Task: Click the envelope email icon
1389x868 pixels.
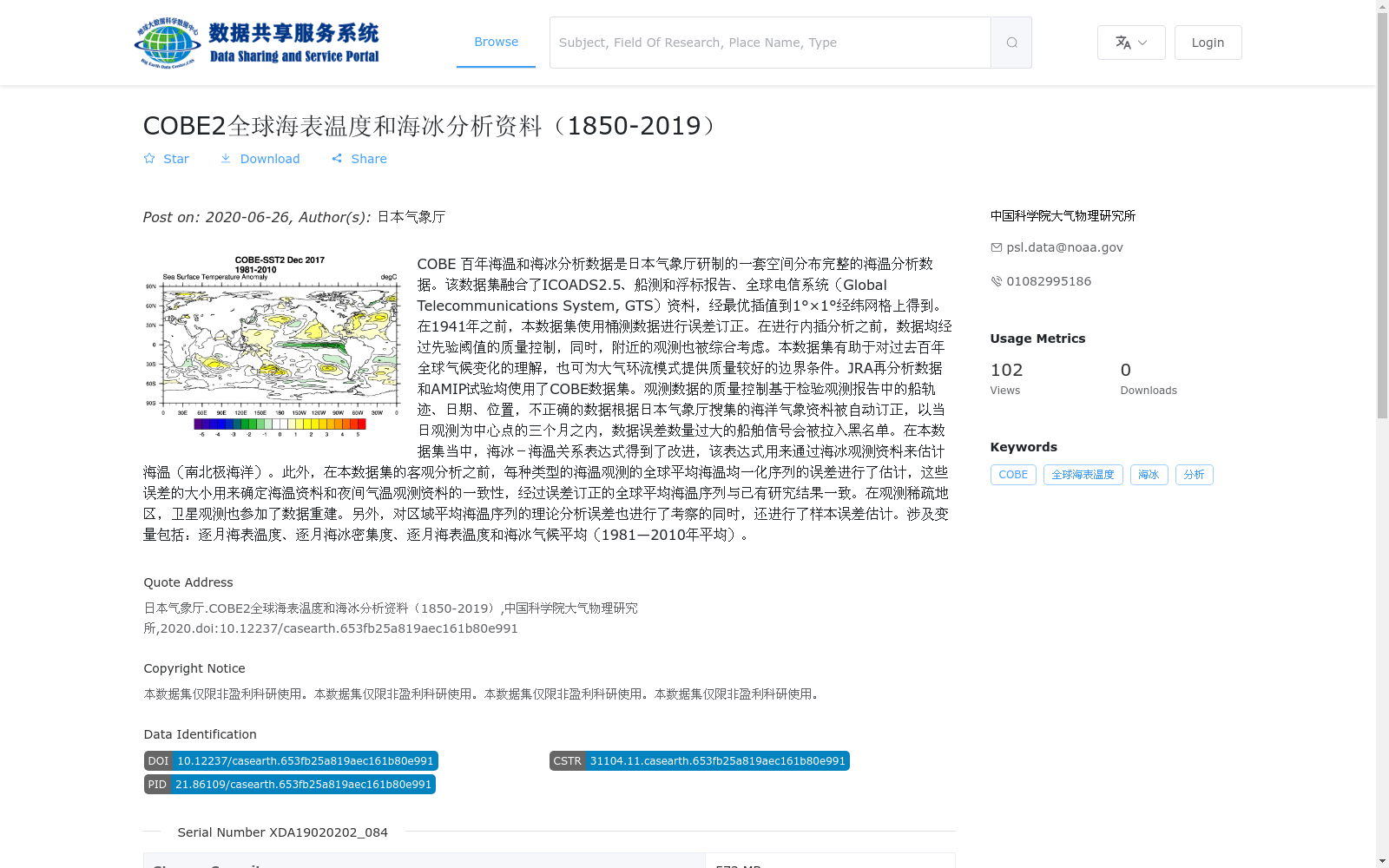Action: click(x=997, y=247)
